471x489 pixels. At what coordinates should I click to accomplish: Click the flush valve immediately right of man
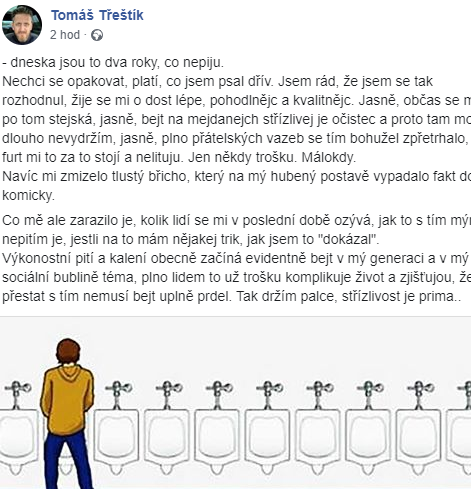118,394
